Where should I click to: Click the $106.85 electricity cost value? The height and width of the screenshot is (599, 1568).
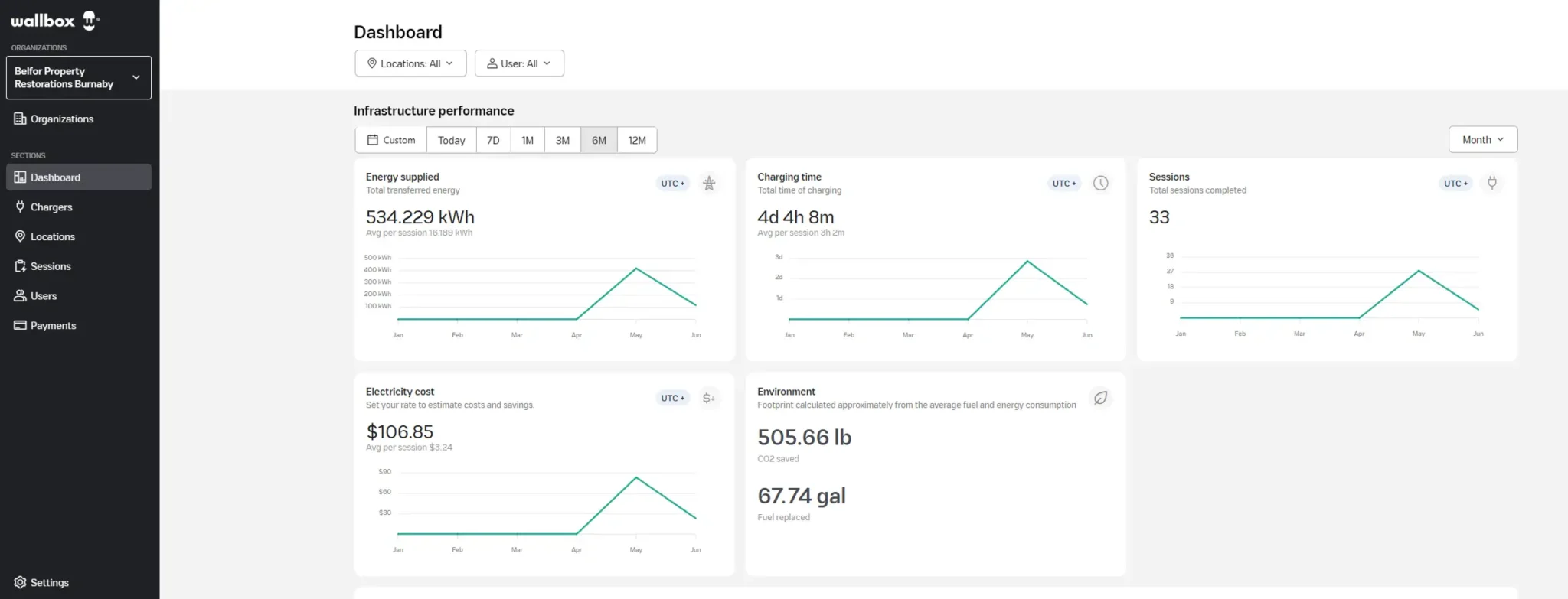click(400, 432)
